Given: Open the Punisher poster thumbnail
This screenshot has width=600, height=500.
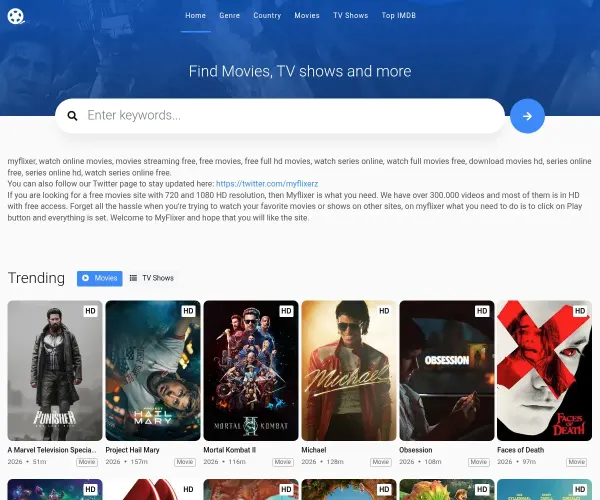Looking at the screenshot, I should tap(55, 370).
